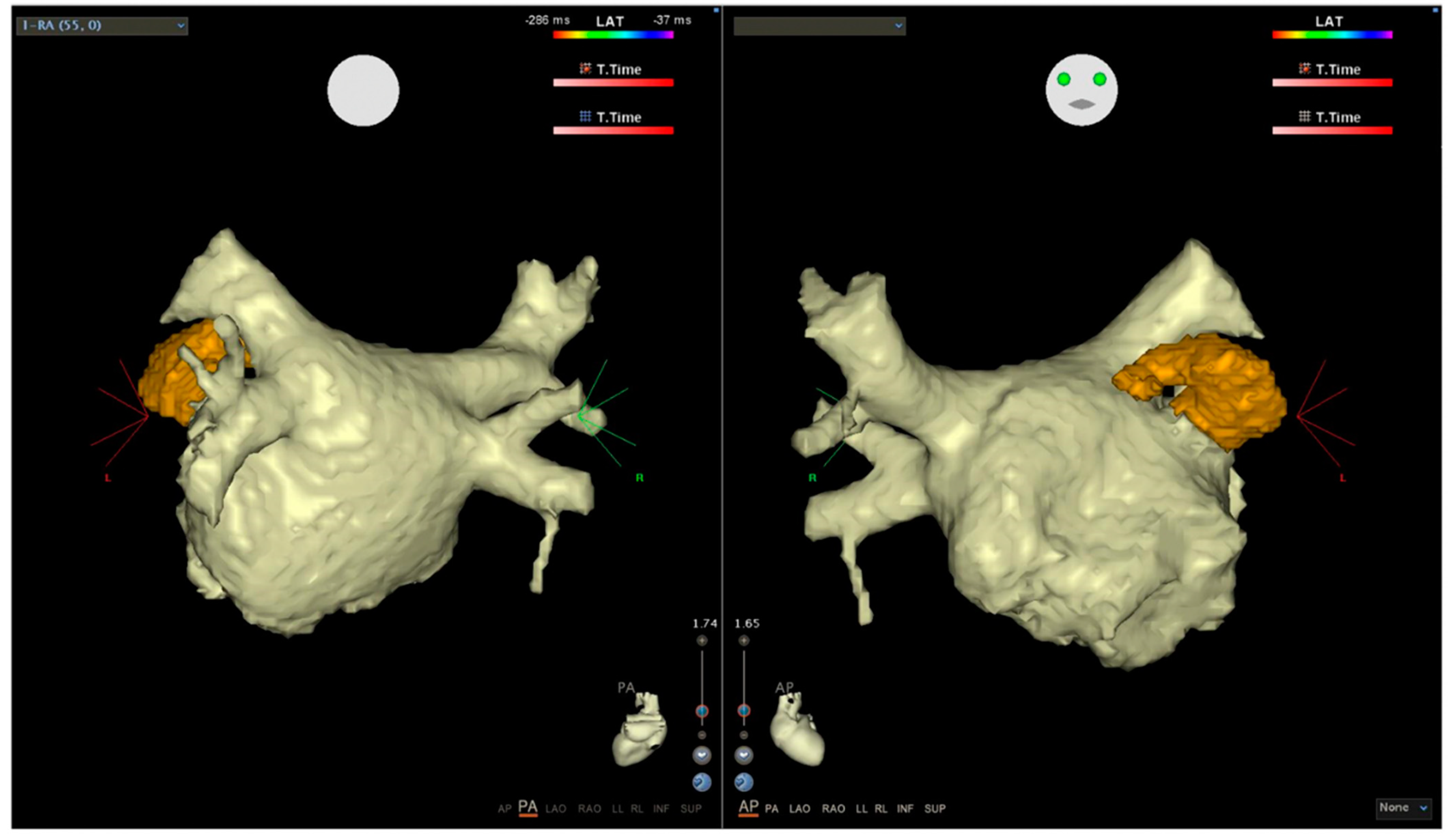Open the empty map selector dropdown in right pane
The width and height of the screenshot is (1453, 840).
(x=819, y=25)
